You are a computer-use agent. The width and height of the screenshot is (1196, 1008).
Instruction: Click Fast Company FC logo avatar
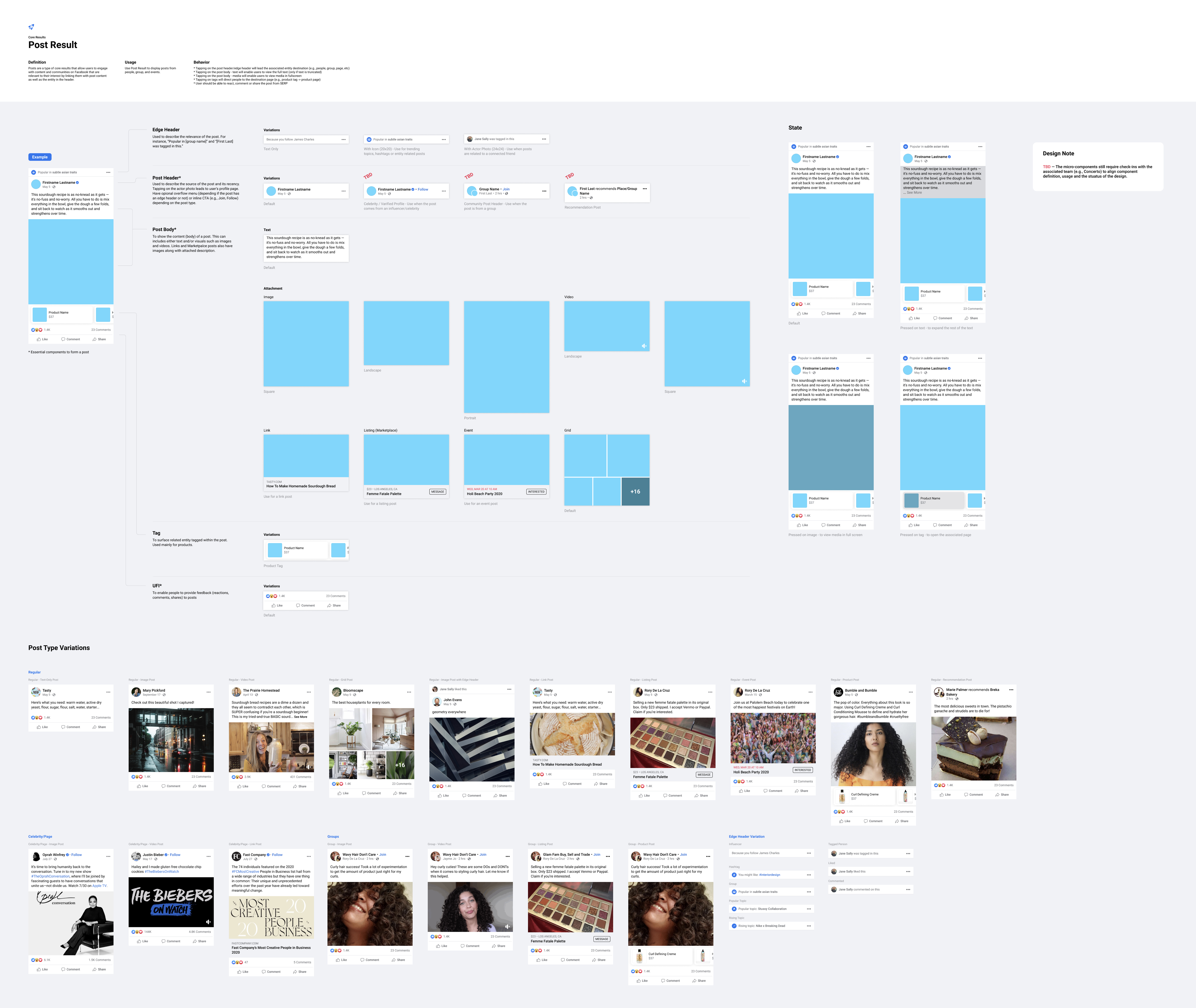(x=236, y=856)
